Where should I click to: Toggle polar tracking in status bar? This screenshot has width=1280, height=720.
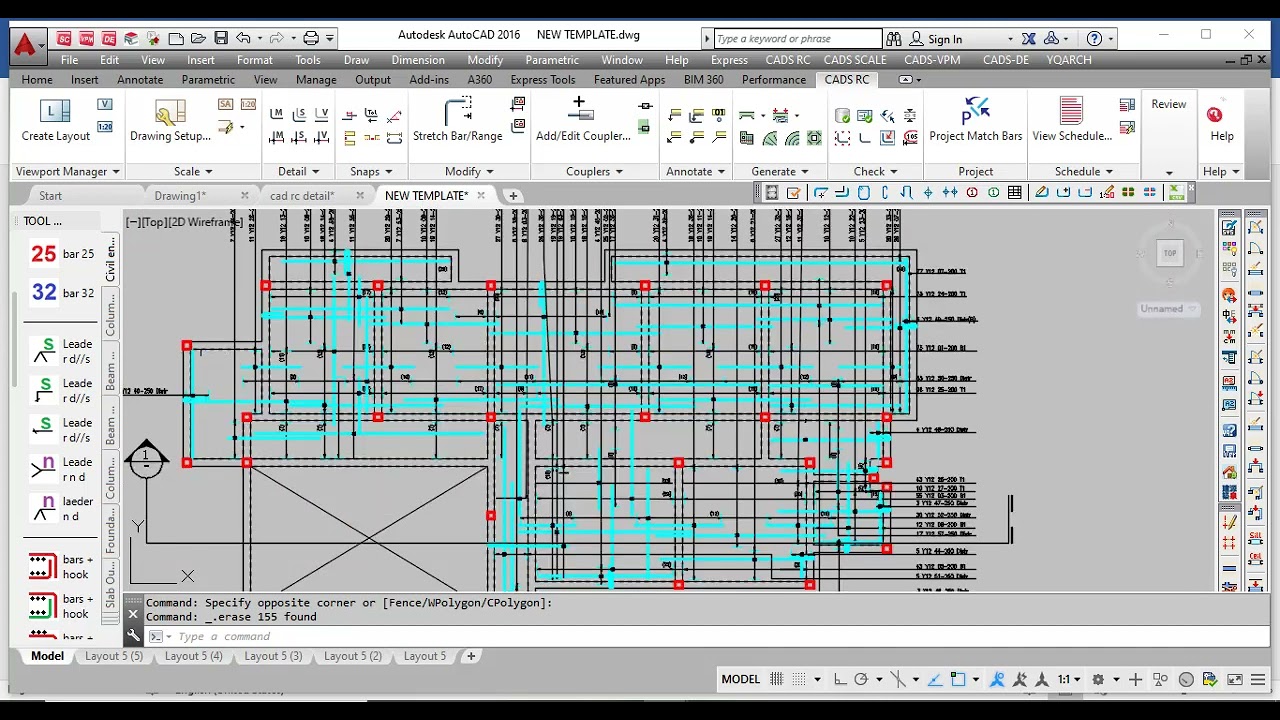point(861,679)
